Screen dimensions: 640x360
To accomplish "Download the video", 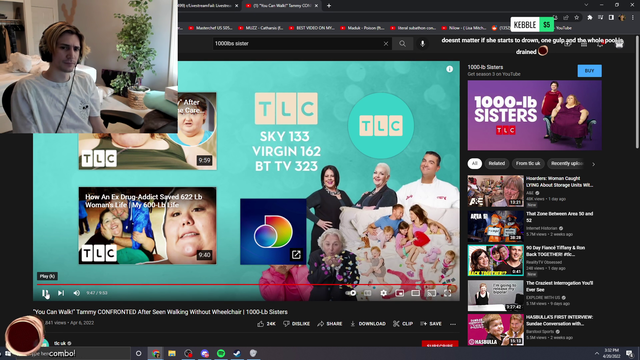I will click(368, 324).
